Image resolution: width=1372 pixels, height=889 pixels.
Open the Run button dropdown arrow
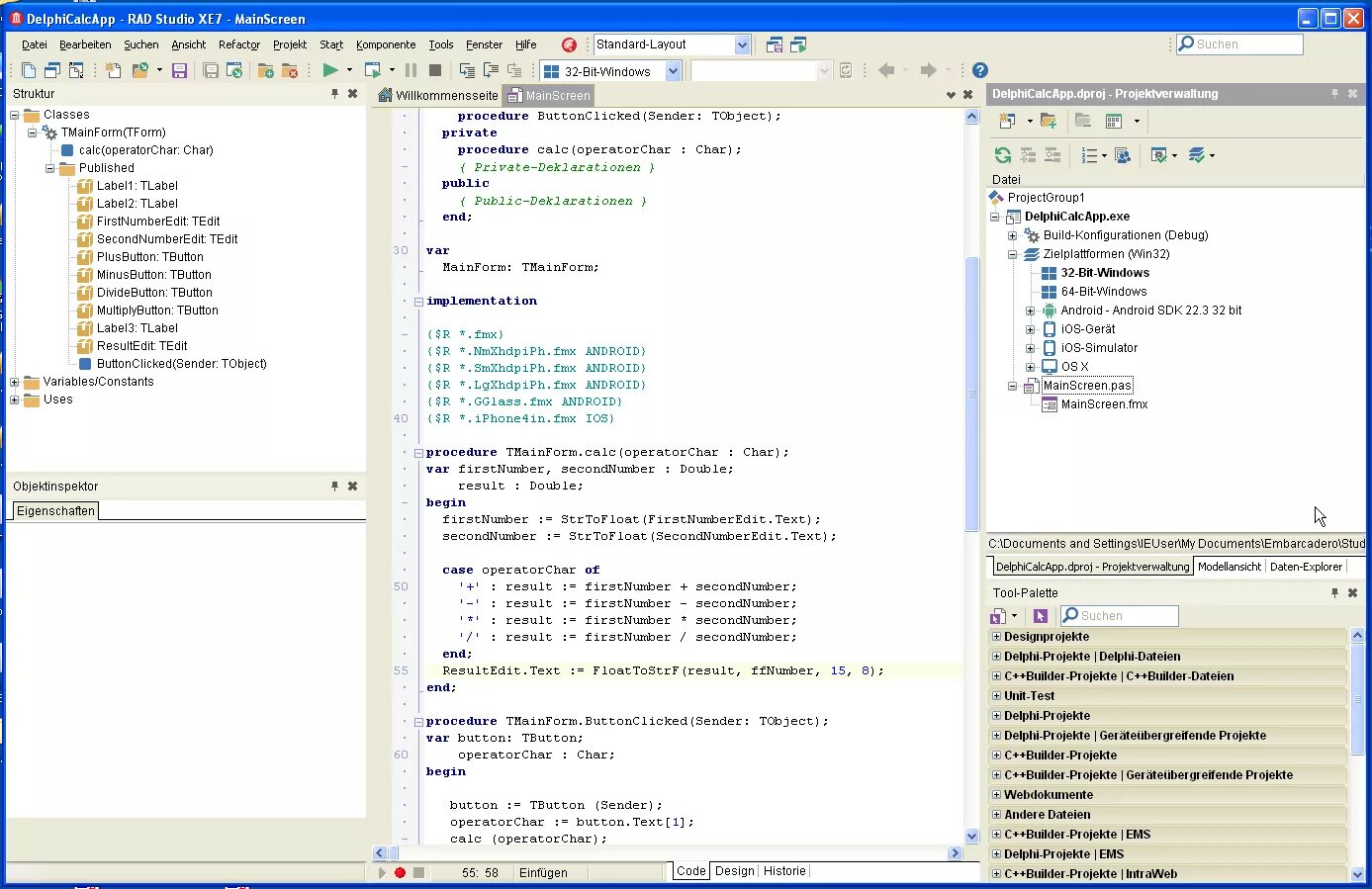click(349, 70)
